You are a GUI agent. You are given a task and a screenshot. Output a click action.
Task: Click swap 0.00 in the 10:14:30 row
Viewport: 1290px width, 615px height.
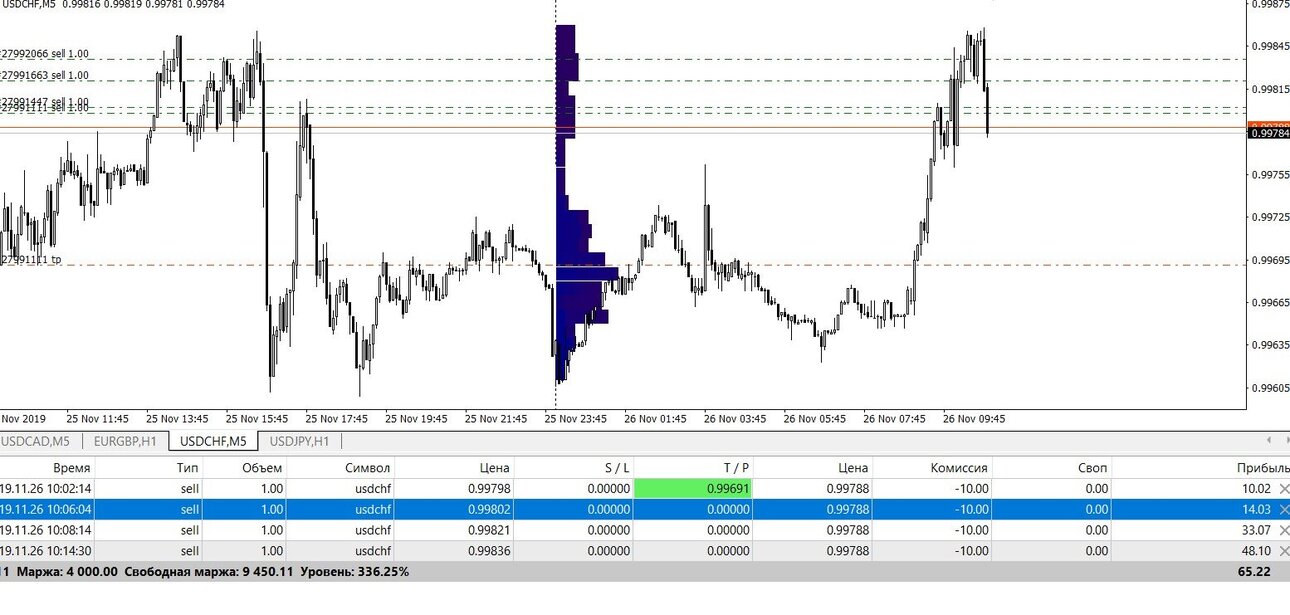click(1097, 551)
